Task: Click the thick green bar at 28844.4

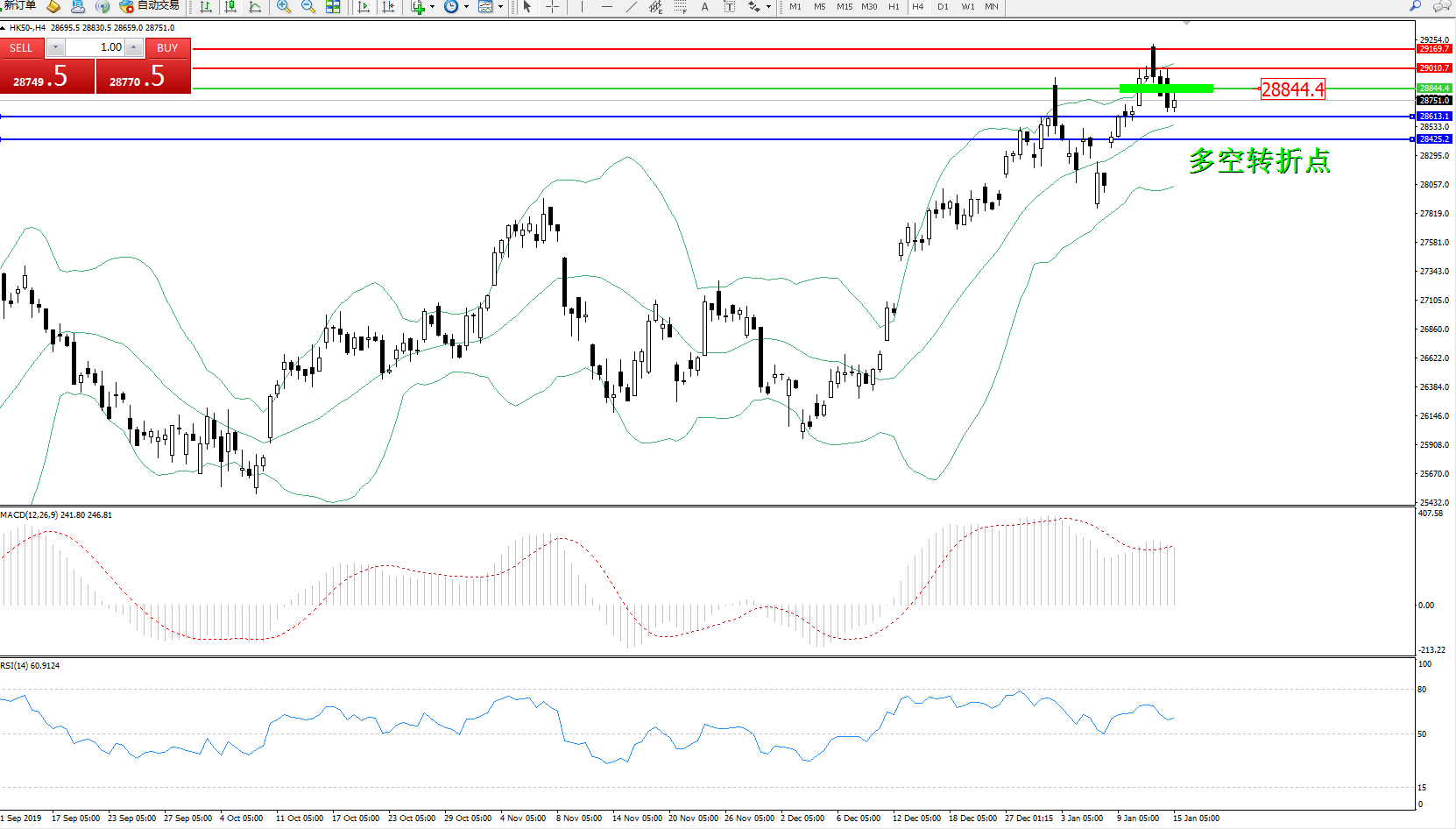Action: (x=1166, y=88)
